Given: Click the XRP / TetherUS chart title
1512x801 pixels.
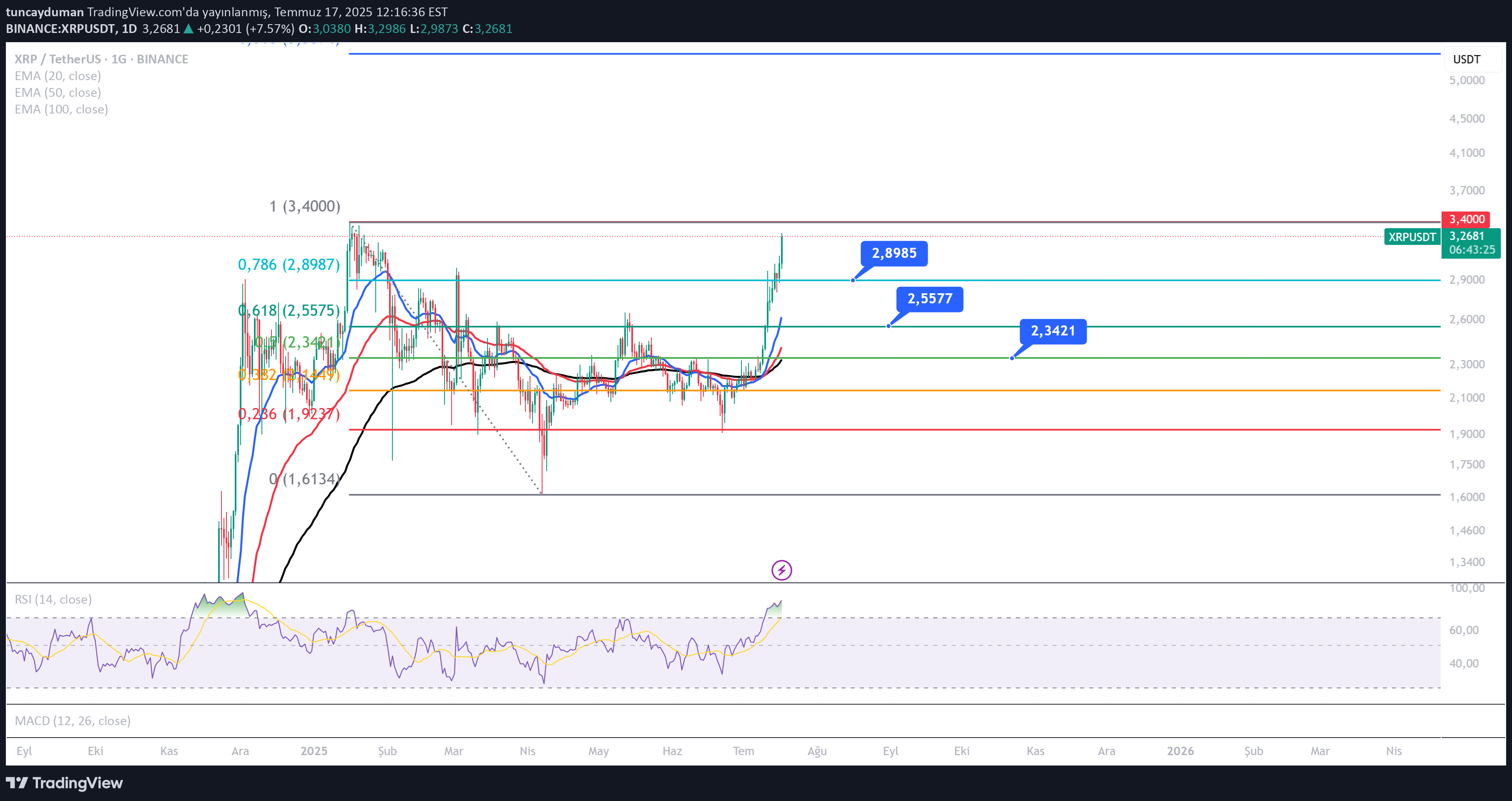Looking at the screenshot, I should pyautogui.click(x=101, y=59).
